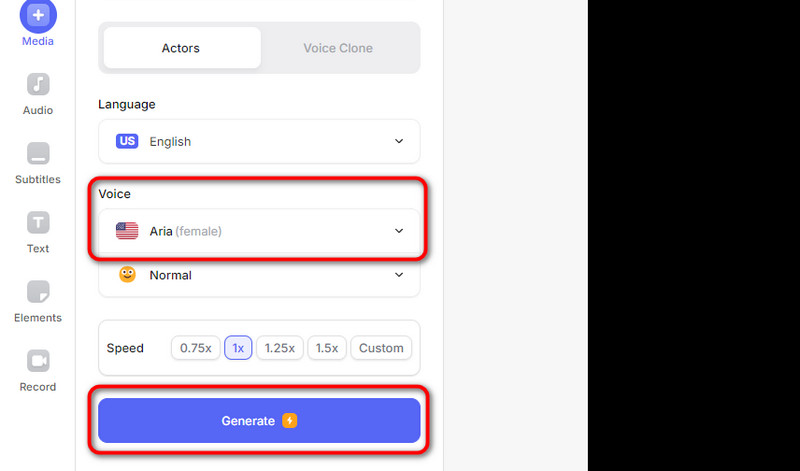Select the 1x speed option

[238, 348]
